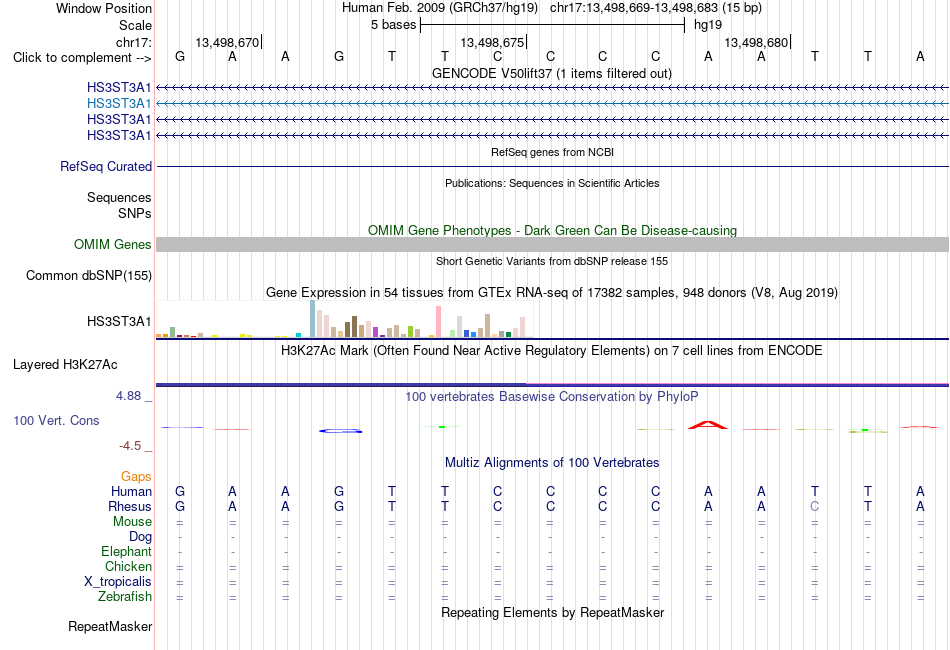Click the 'Click to complement -->' label
This screenshot has height=650, width=950.
point(82,58)
